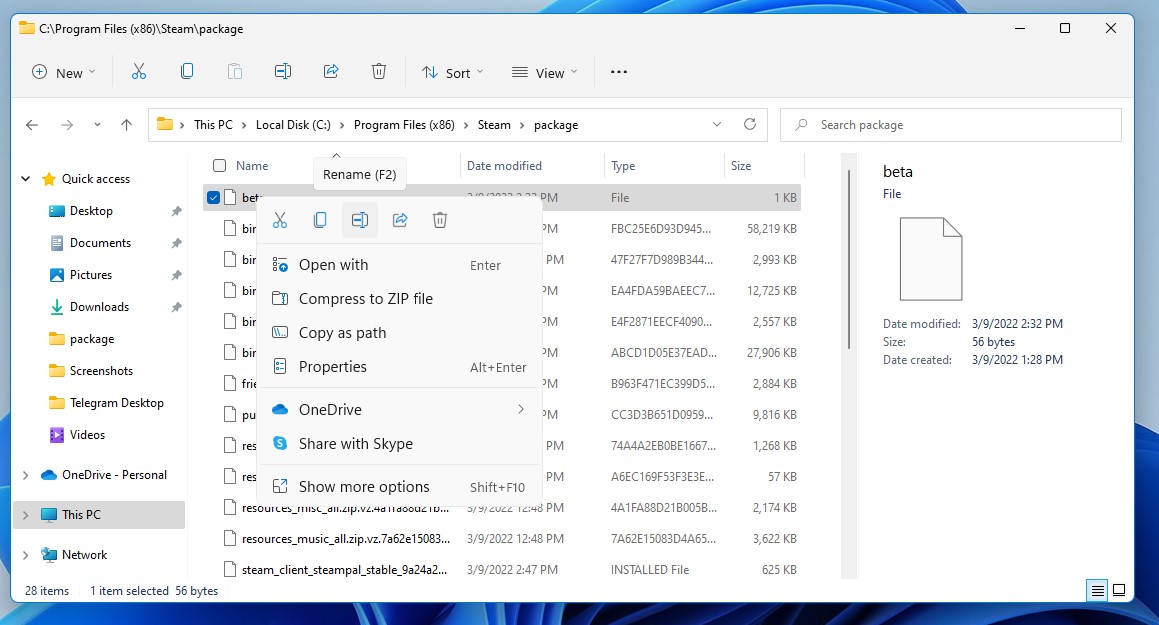Switch to large thumbnails view icon in status bar

click(x=1119, y=591)
